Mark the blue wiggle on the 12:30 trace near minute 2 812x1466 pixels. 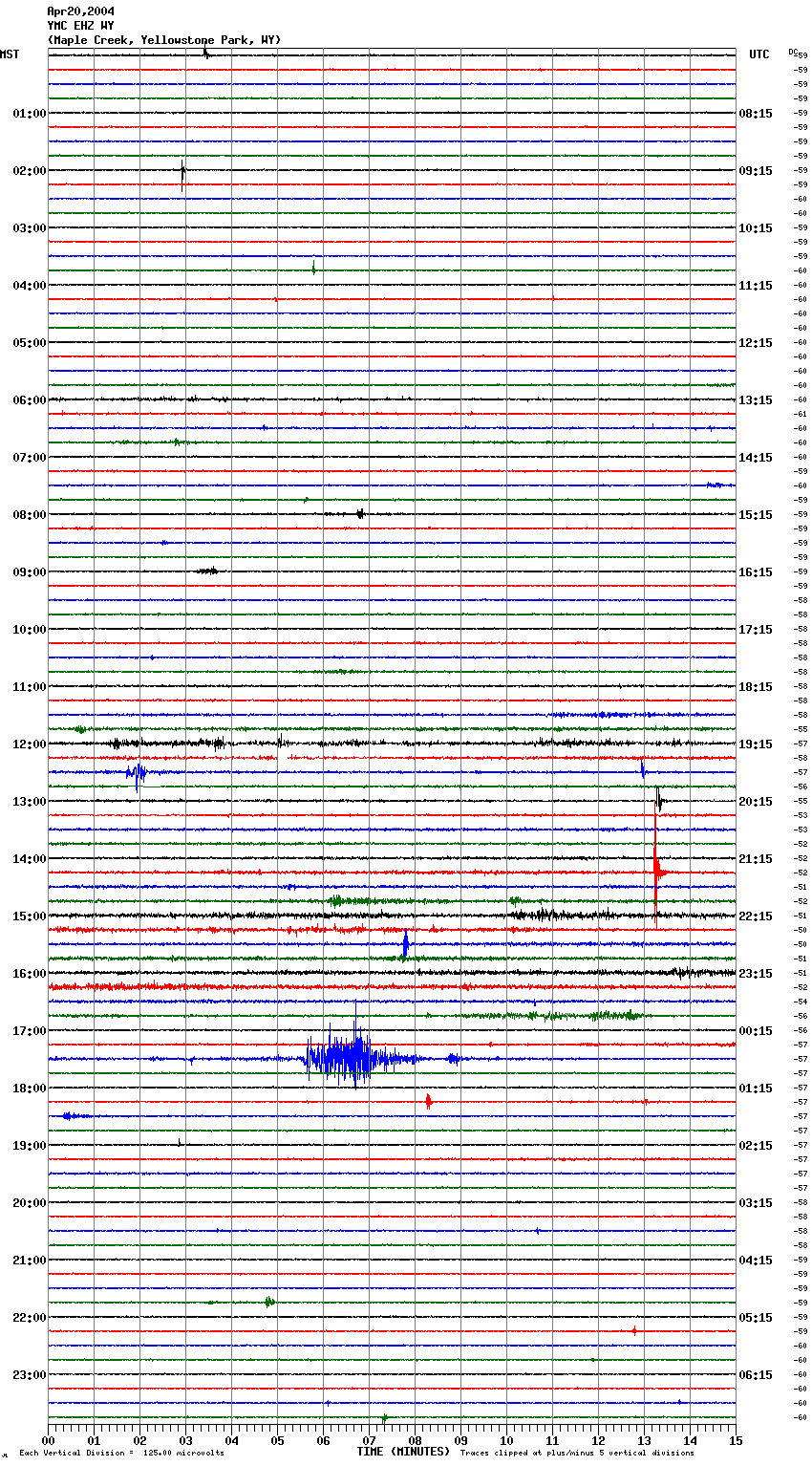click(x=138, y=773)
